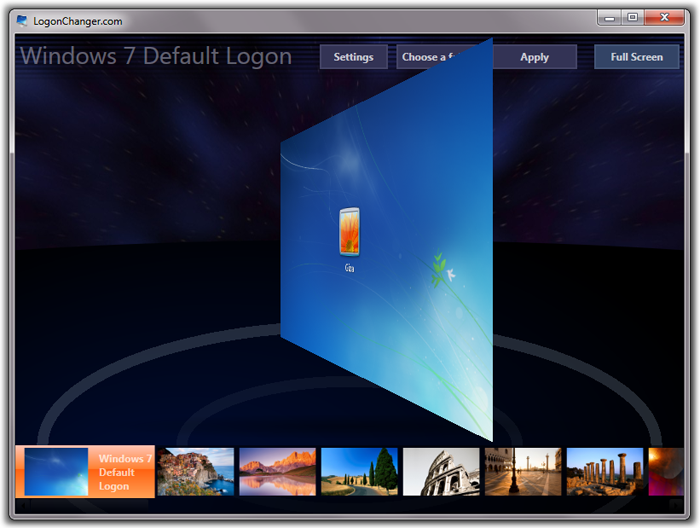Select the cypress tree road thumbnail
Viewport: 700px width, 528px height.
tap(359, 472)
